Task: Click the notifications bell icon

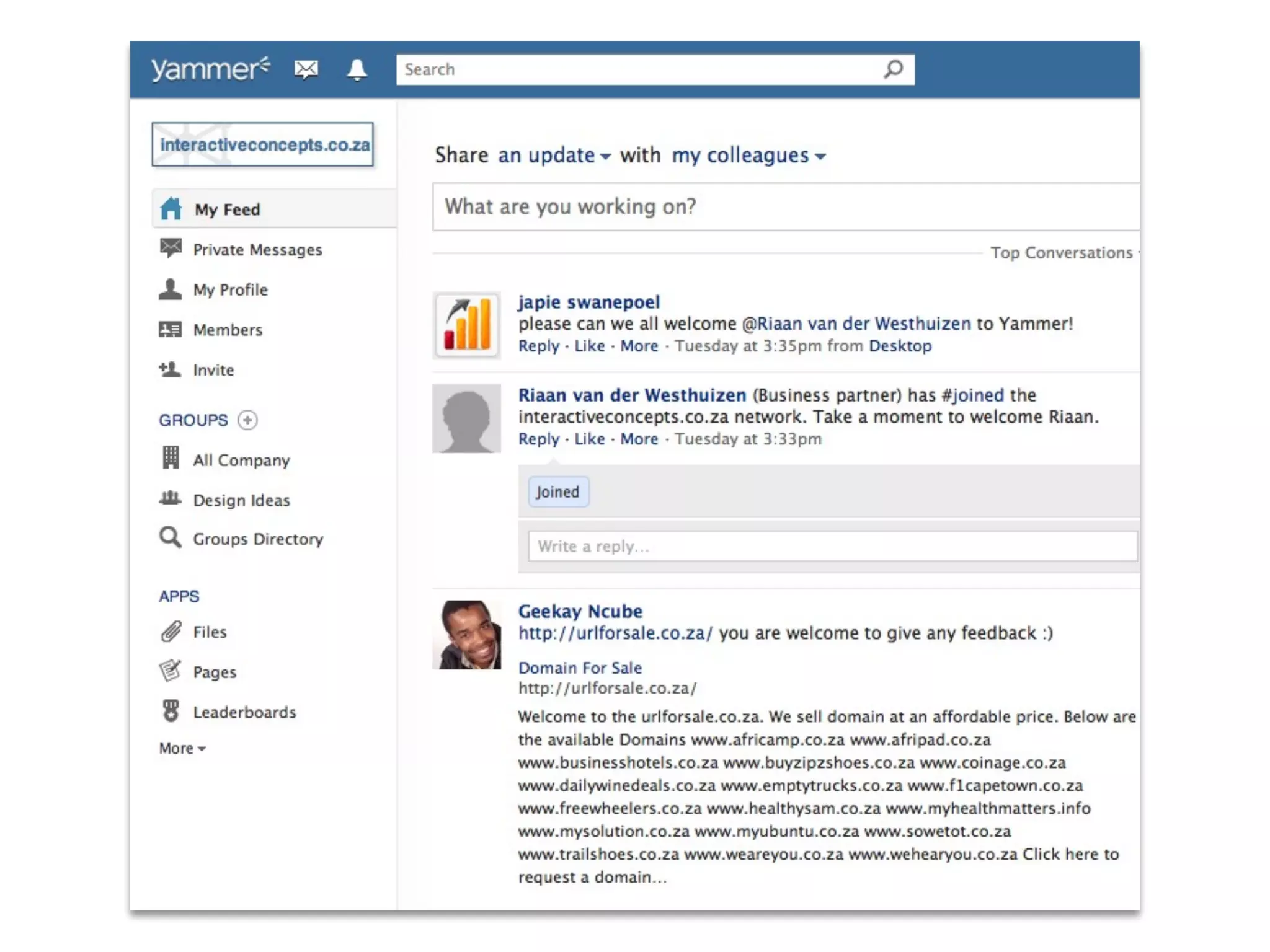Action: pyautogui.click(x=357, y=69)
